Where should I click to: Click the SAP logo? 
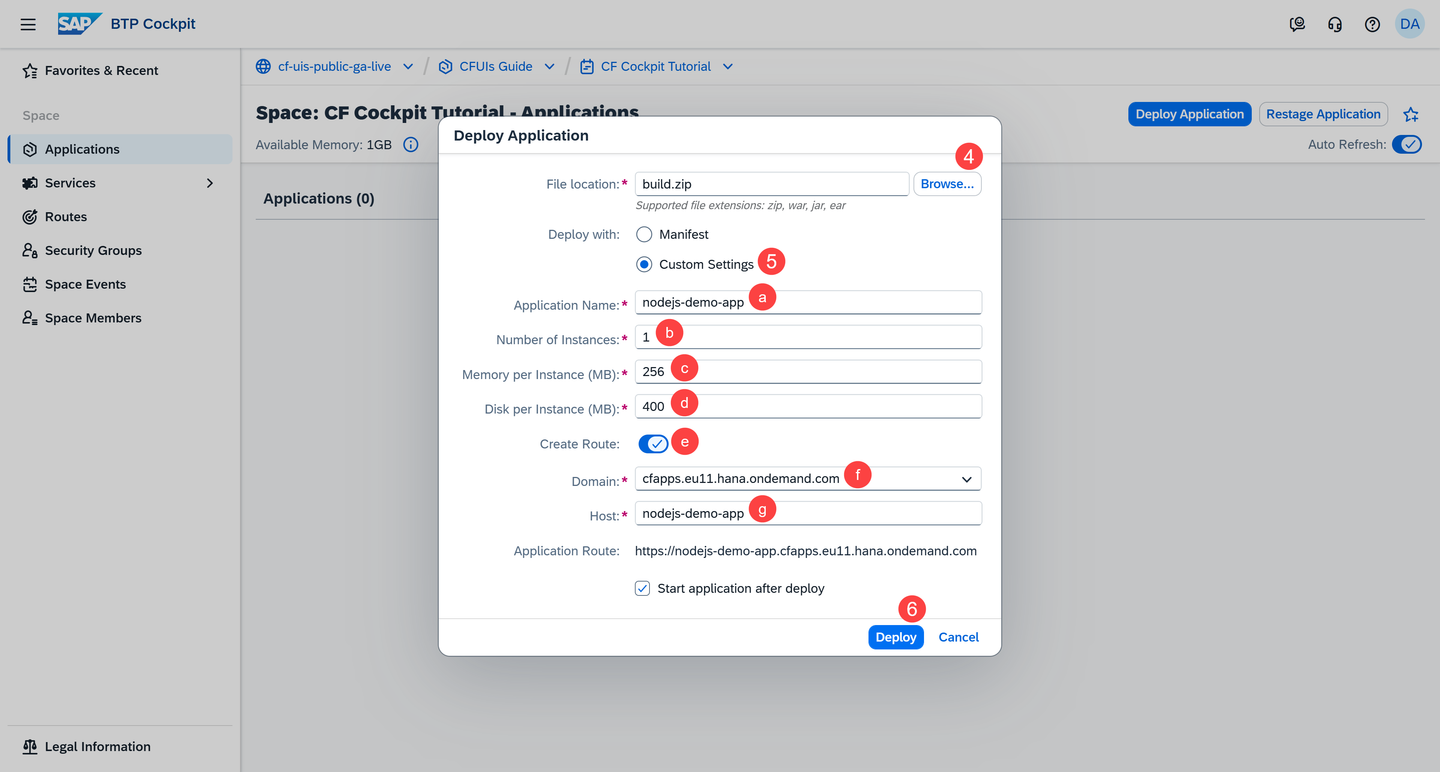pyautogui.click(x=78, y=24)
